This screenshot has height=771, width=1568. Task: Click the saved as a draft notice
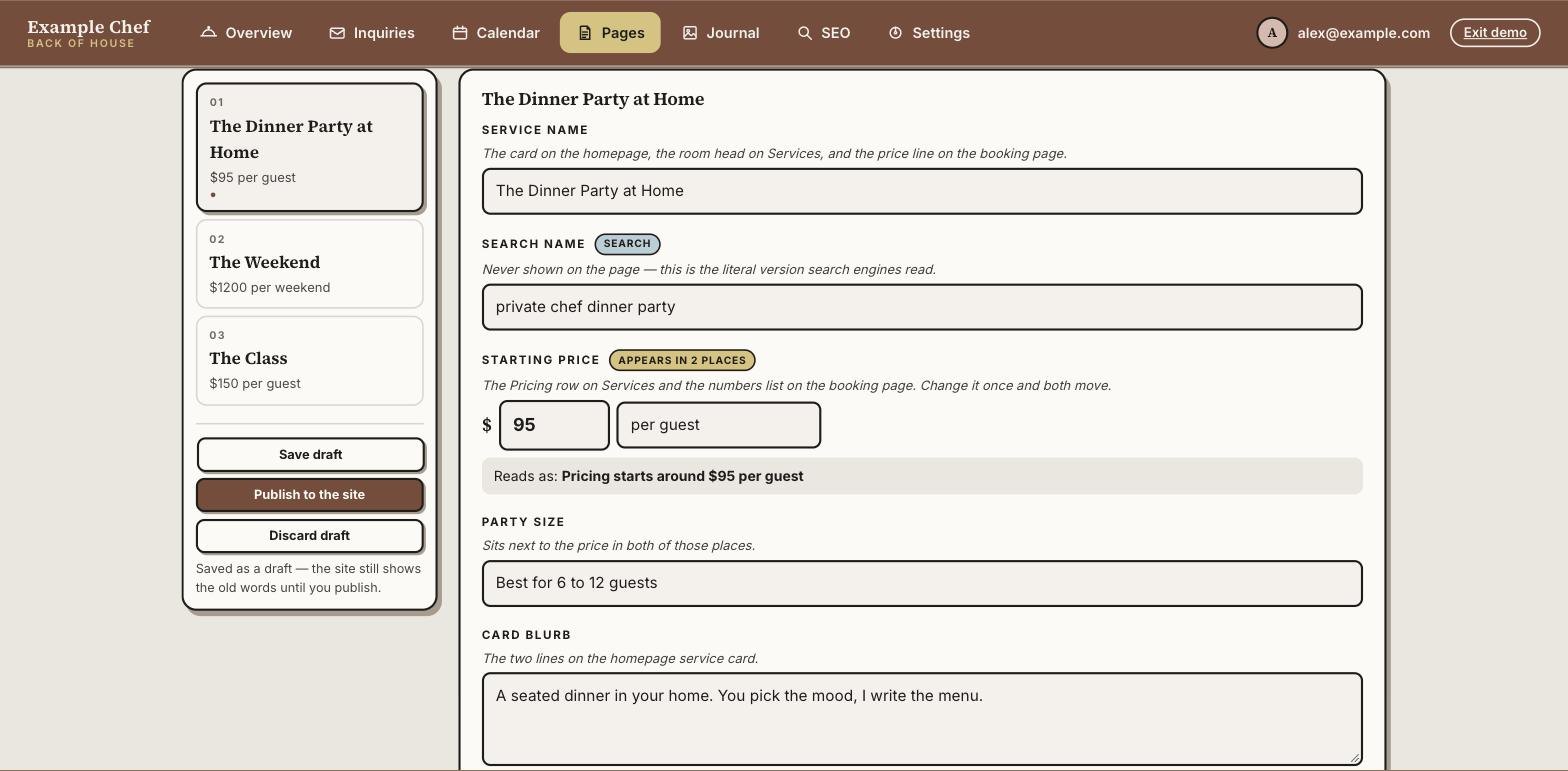309,578
